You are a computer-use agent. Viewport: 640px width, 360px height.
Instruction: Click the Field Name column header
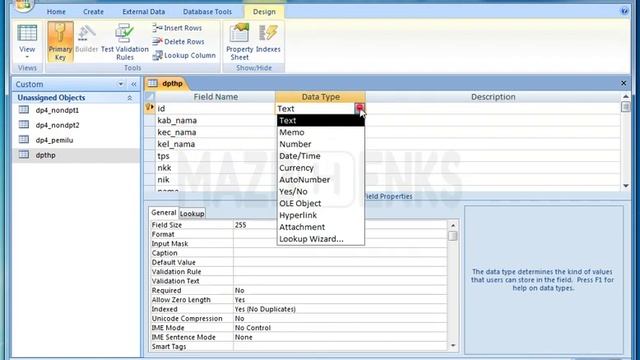click(215, 97)
